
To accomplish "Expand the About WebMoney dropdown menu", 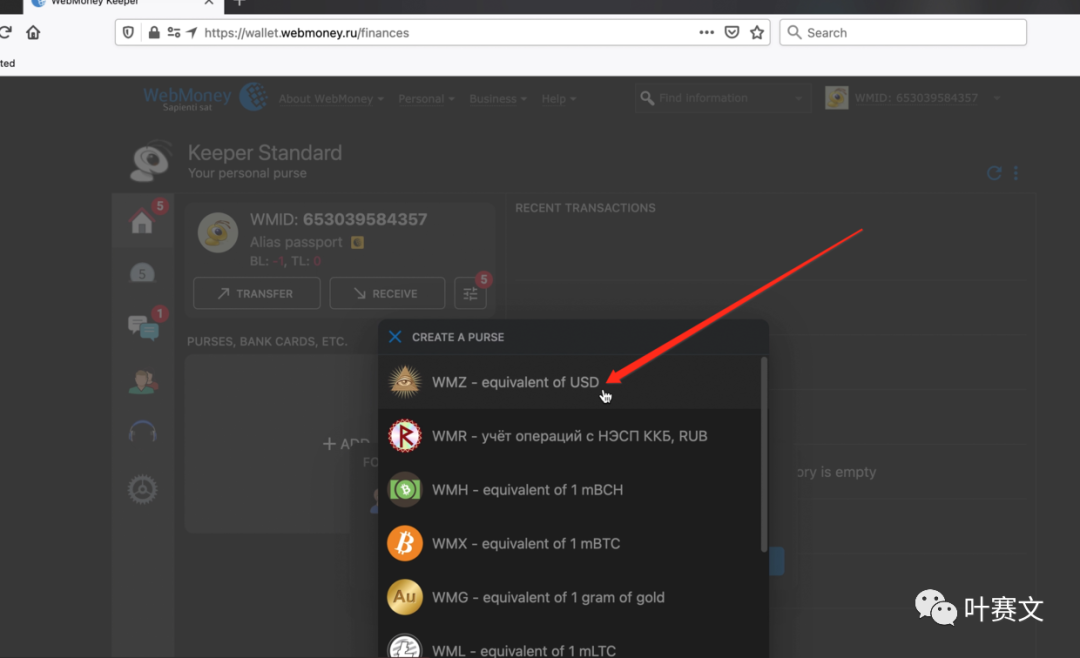I will click(x=331, y=99).
